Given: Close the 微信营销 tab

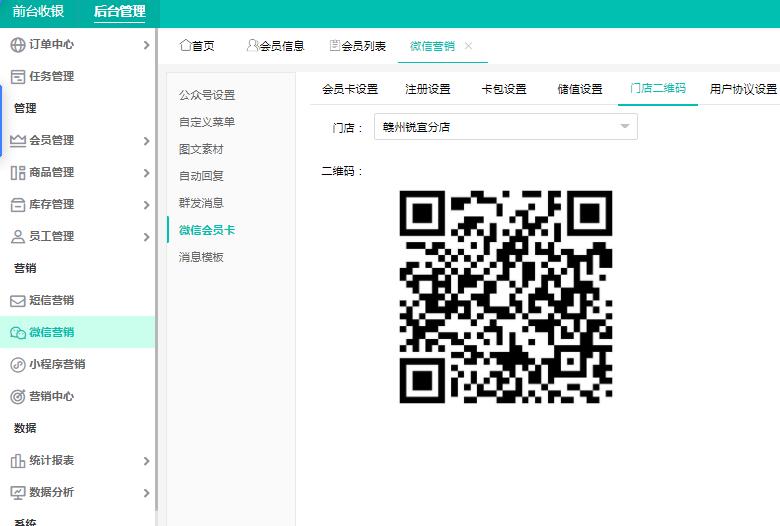Looking at the screenshot, I should (x=468, y=46).
